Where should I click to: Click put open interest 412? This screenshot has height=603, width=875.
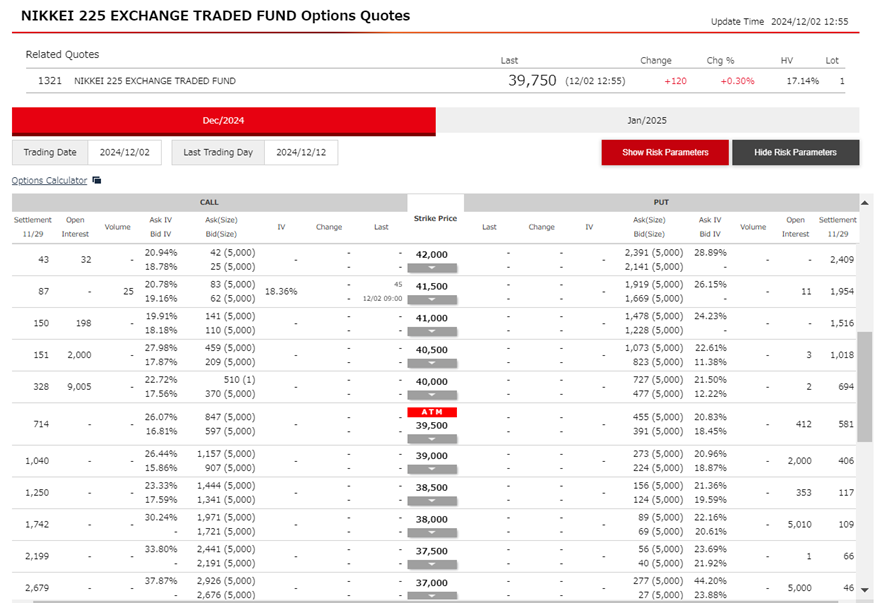[x=804, y=424]
